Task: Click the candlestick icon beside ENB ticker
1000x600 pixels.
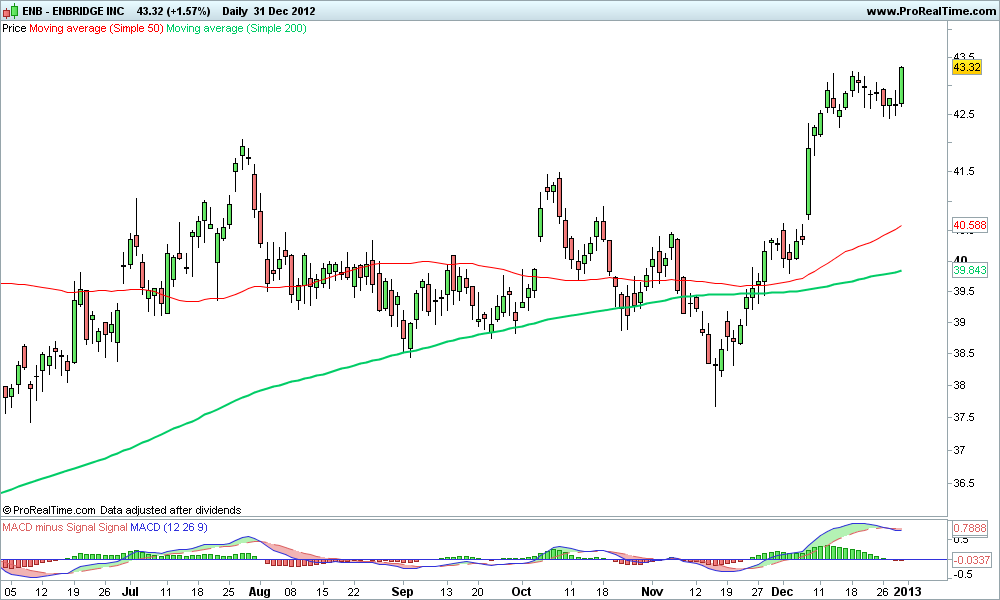Action: tap(10, 11)
